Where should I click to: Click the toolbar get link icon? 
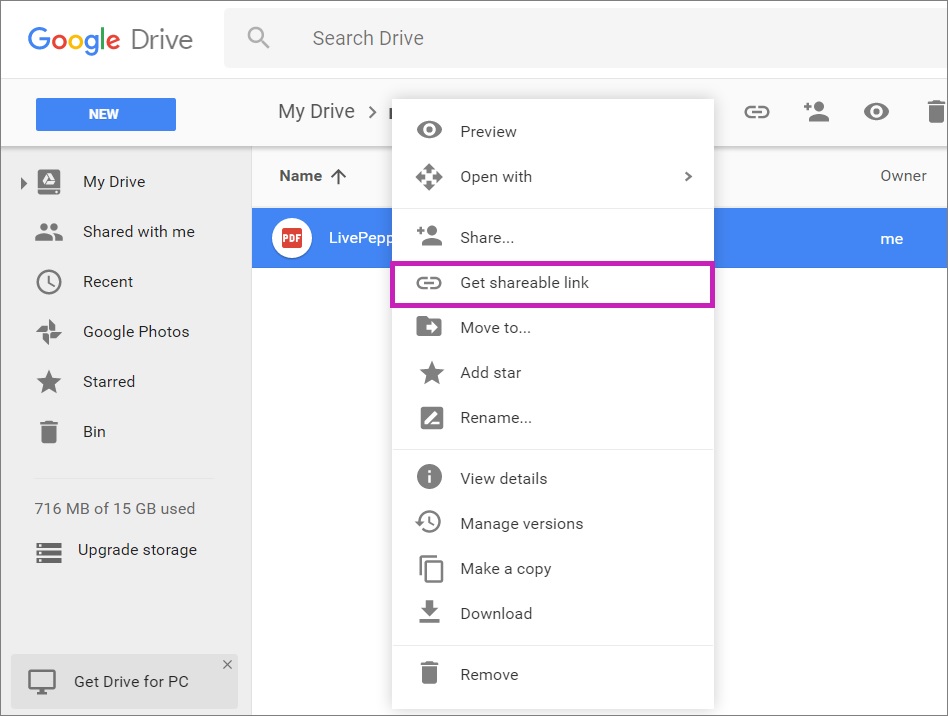(x=756, y=112)
